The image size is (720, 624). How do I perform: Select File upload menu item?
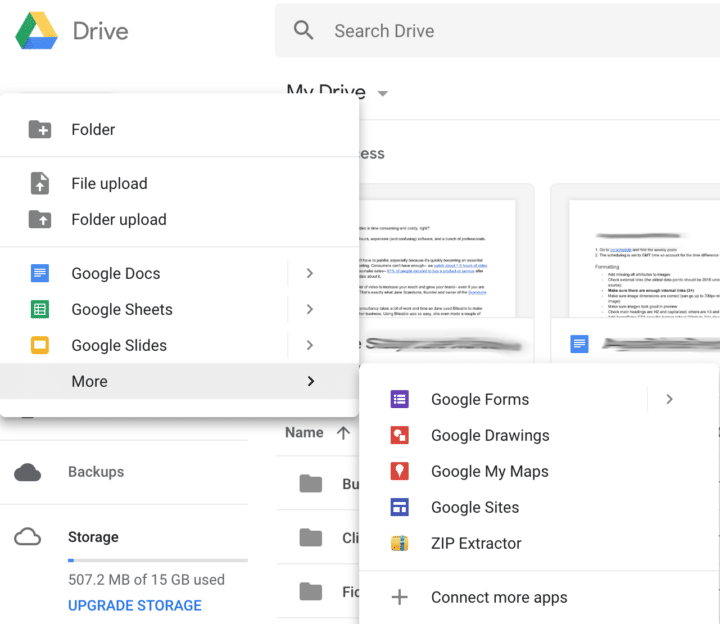tap(179, 184)
